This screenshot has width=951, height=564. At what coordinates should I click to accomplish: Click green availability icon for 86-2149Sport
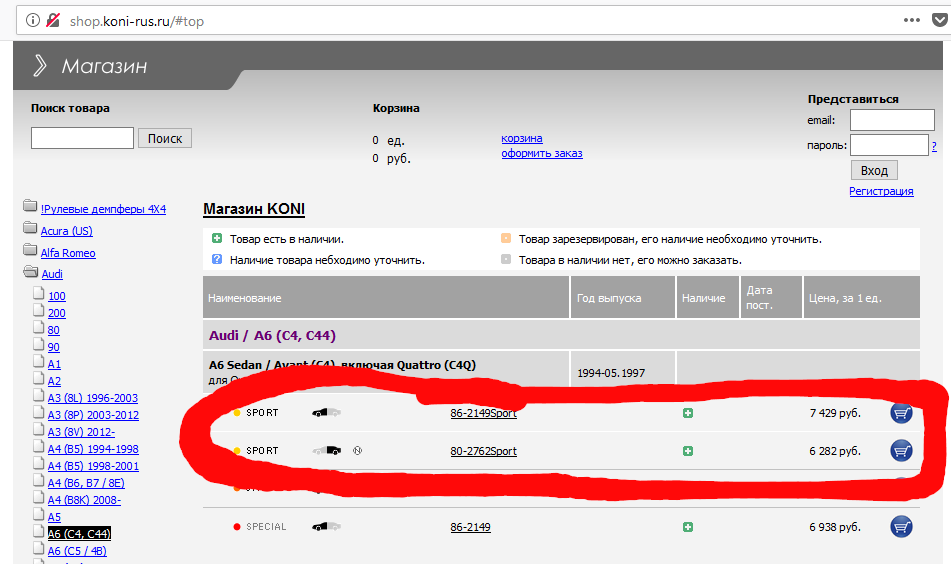click(688, 413)
